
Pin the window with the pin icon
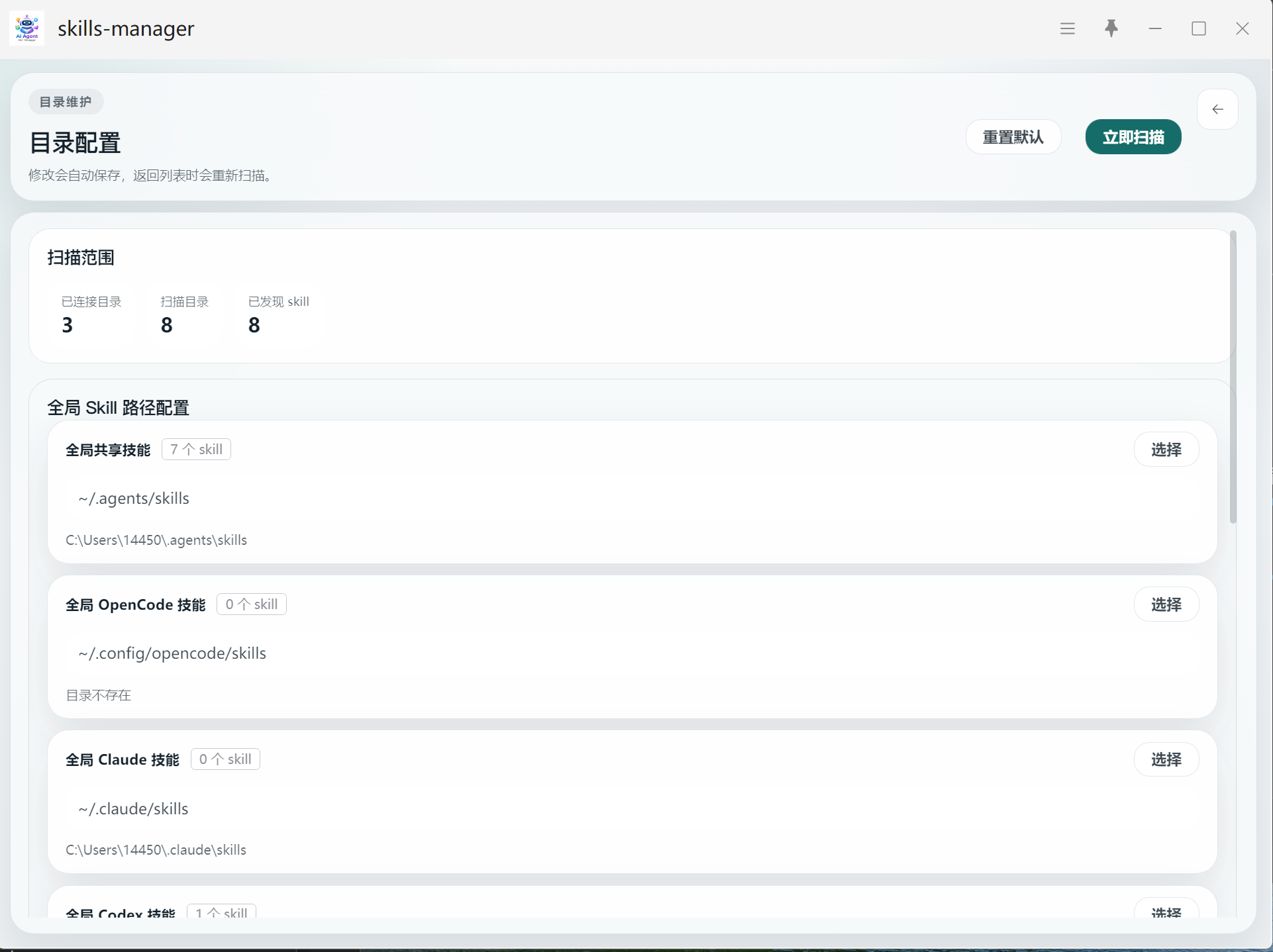pos(1111,28)
